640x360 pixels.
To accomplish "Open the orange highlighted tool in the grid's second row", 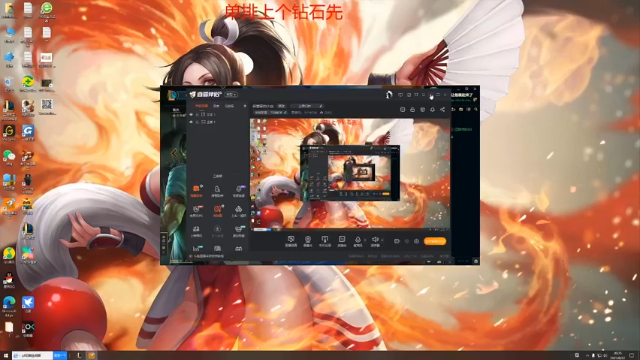I will pyautogui.click(x=218, y=211).
